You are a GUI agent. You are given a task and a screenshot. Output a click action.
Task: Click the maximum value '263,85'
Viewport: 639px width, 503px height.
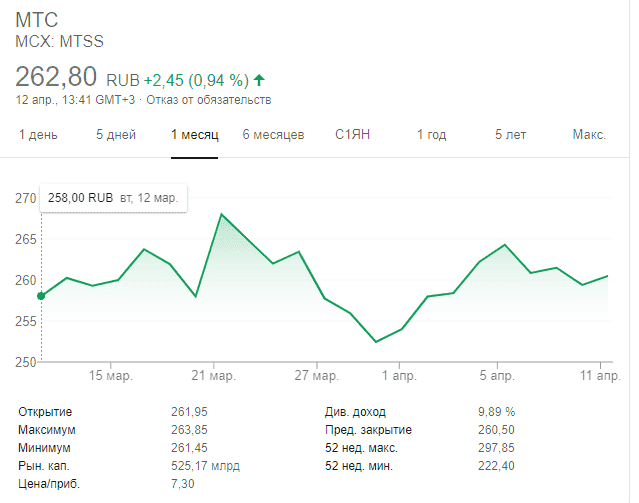click(x=189, y=430)
